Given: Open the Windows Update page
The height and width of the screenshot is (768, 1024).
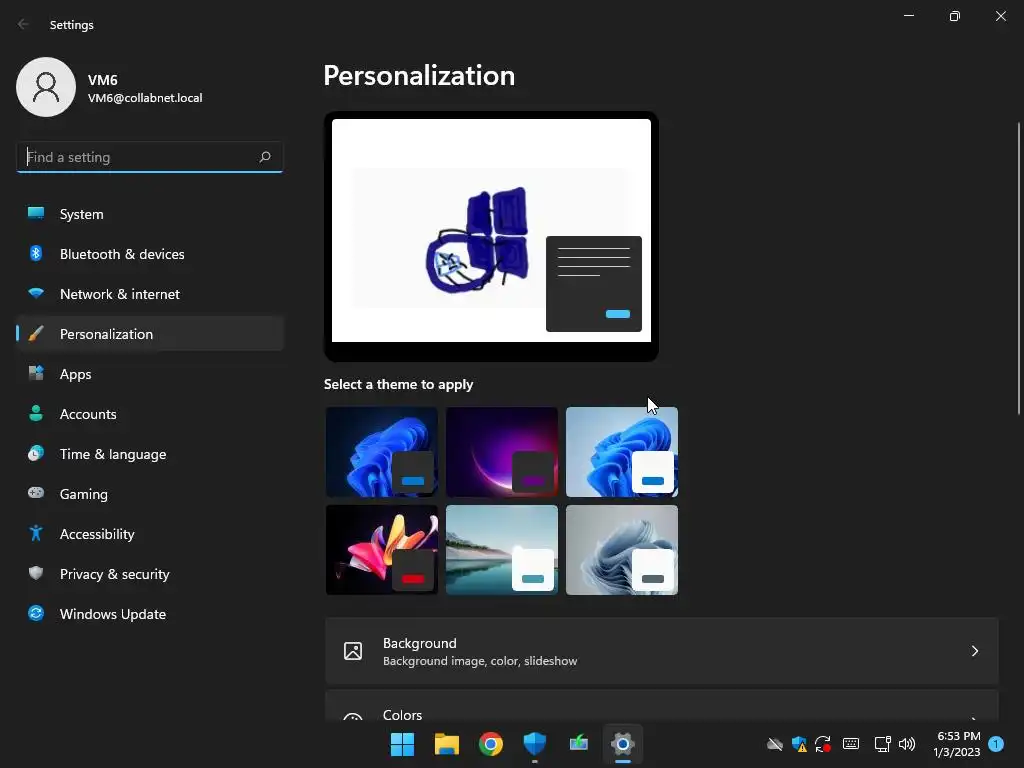Looking at the screenshot, I should tap(150, 614).
